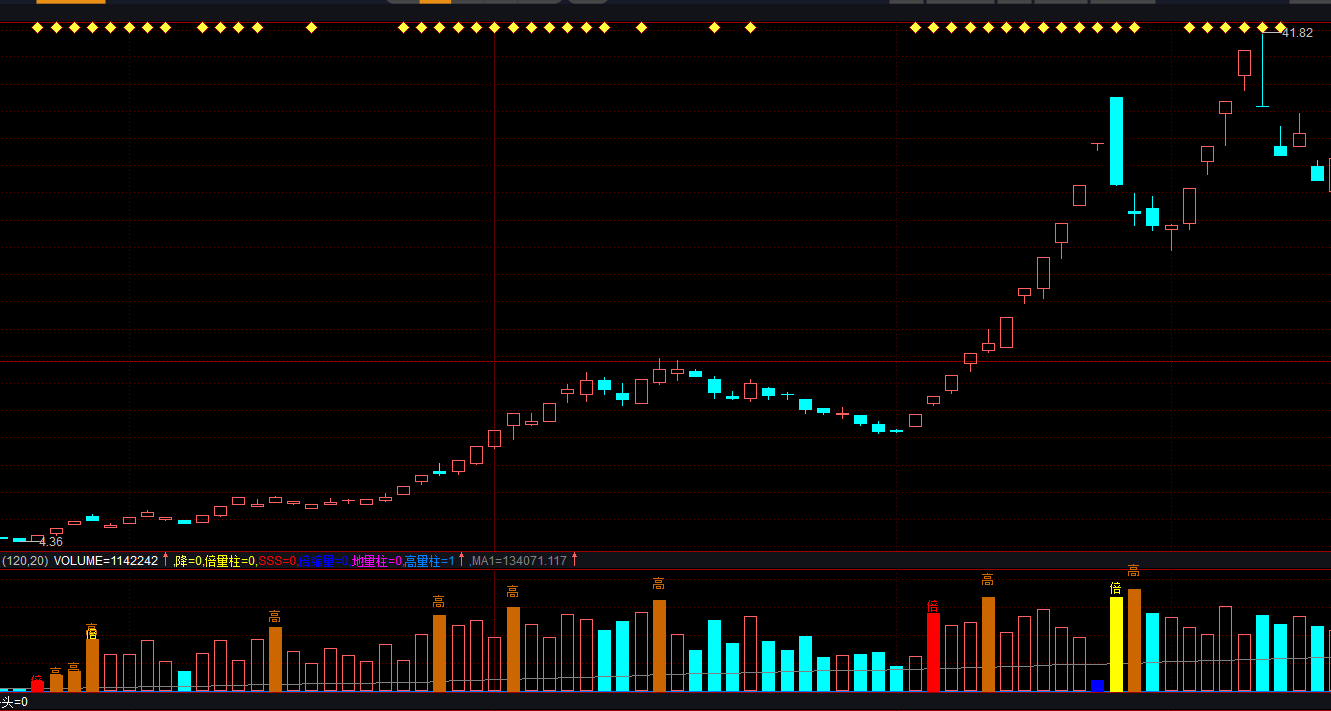
Task: Click the MA1=134071.117 moving average value
Action: (519, 561)
